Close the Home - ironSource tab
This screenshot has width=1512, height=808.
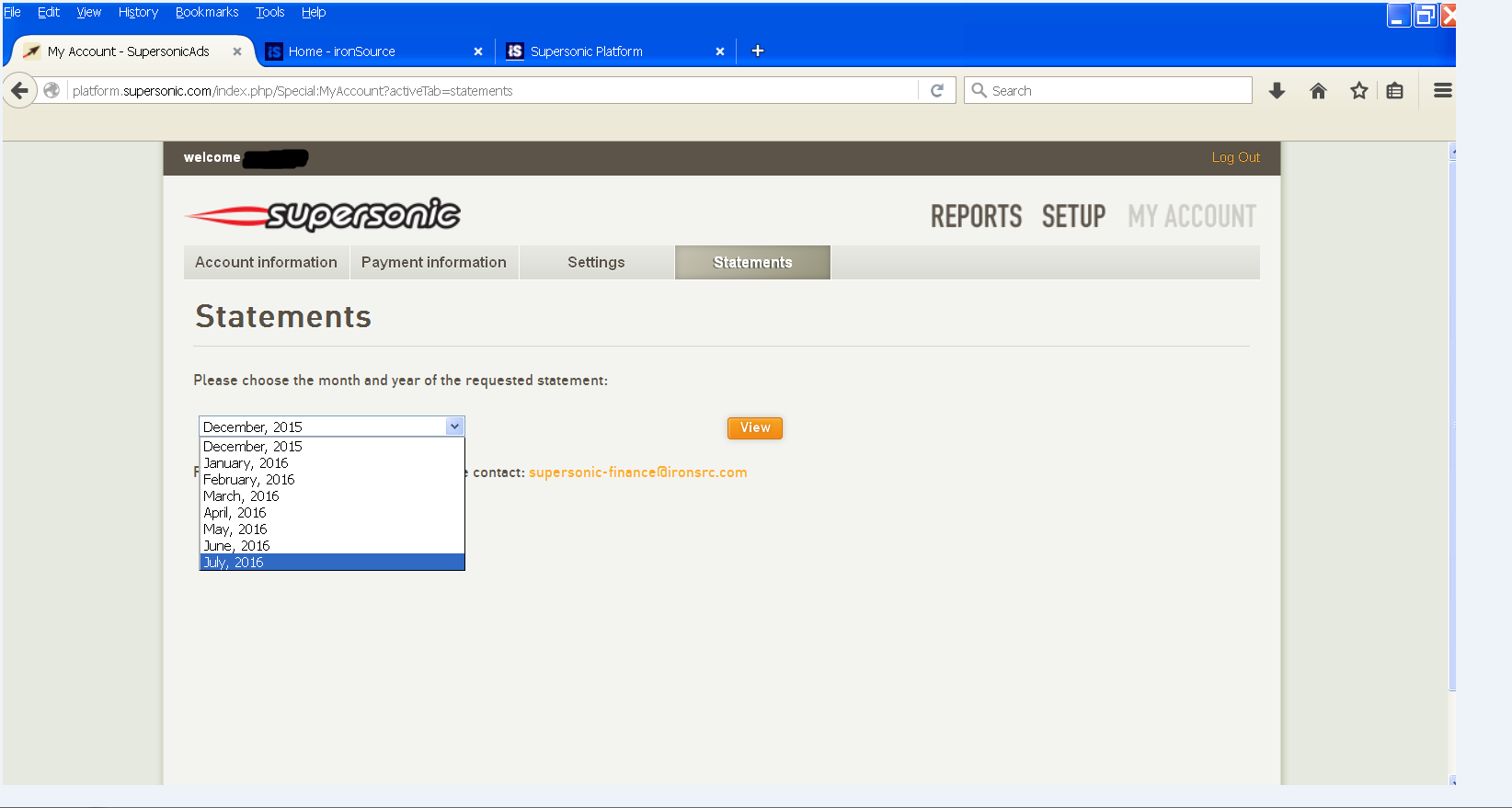click(x=478, y=51)
